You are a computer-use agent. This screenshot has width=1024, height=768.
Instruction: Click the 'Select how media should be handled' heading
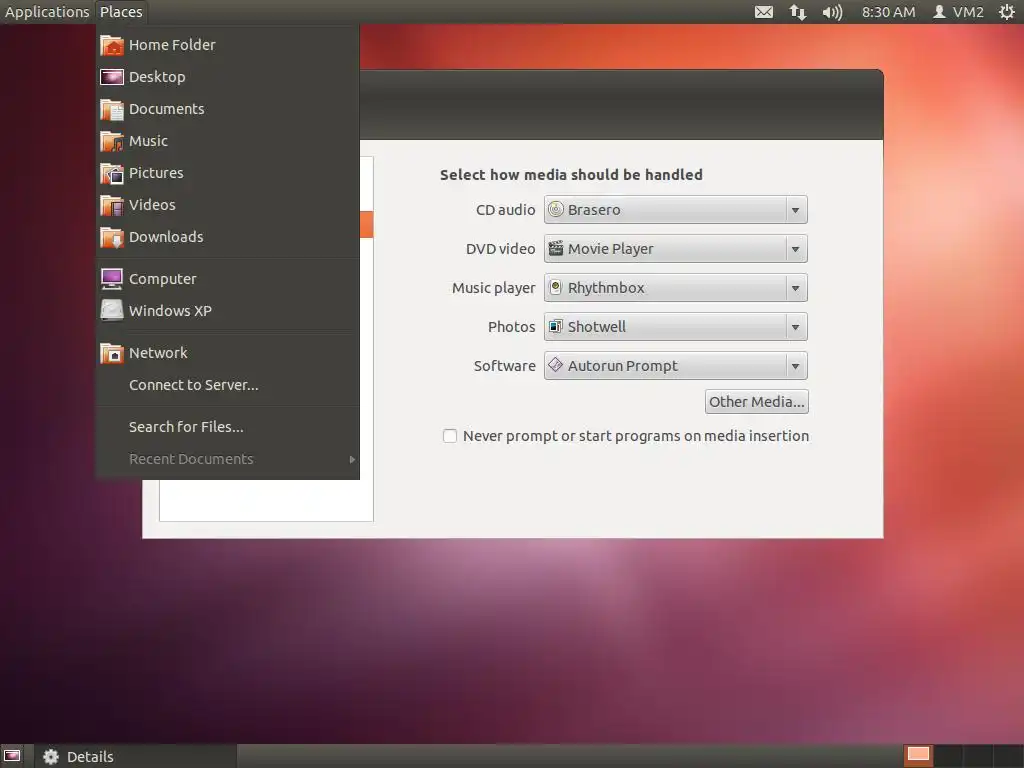(x=571, y=174)
